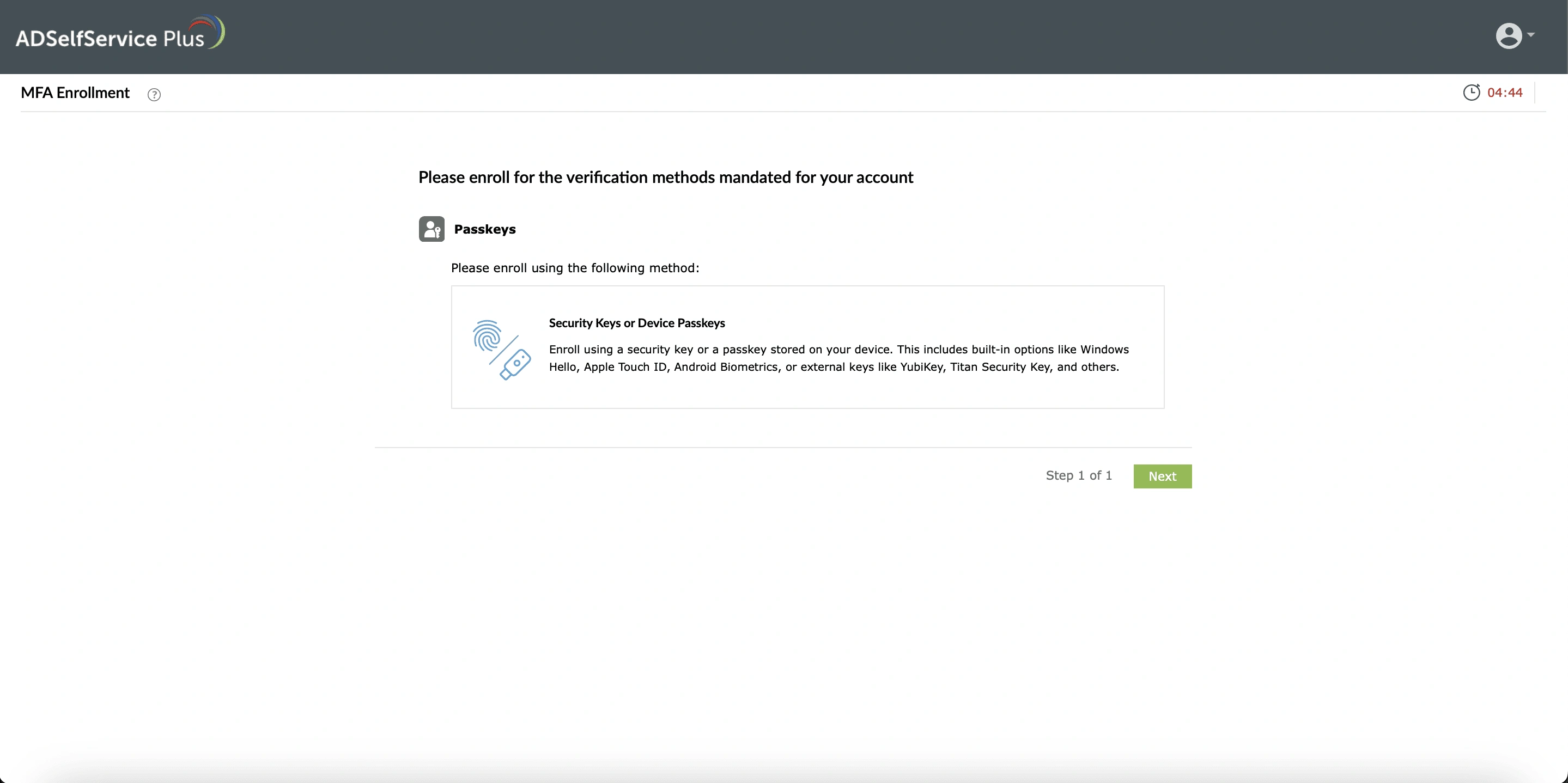Click the description line mentioning Windows Hello
The image size is (1568, 783).
838,349
